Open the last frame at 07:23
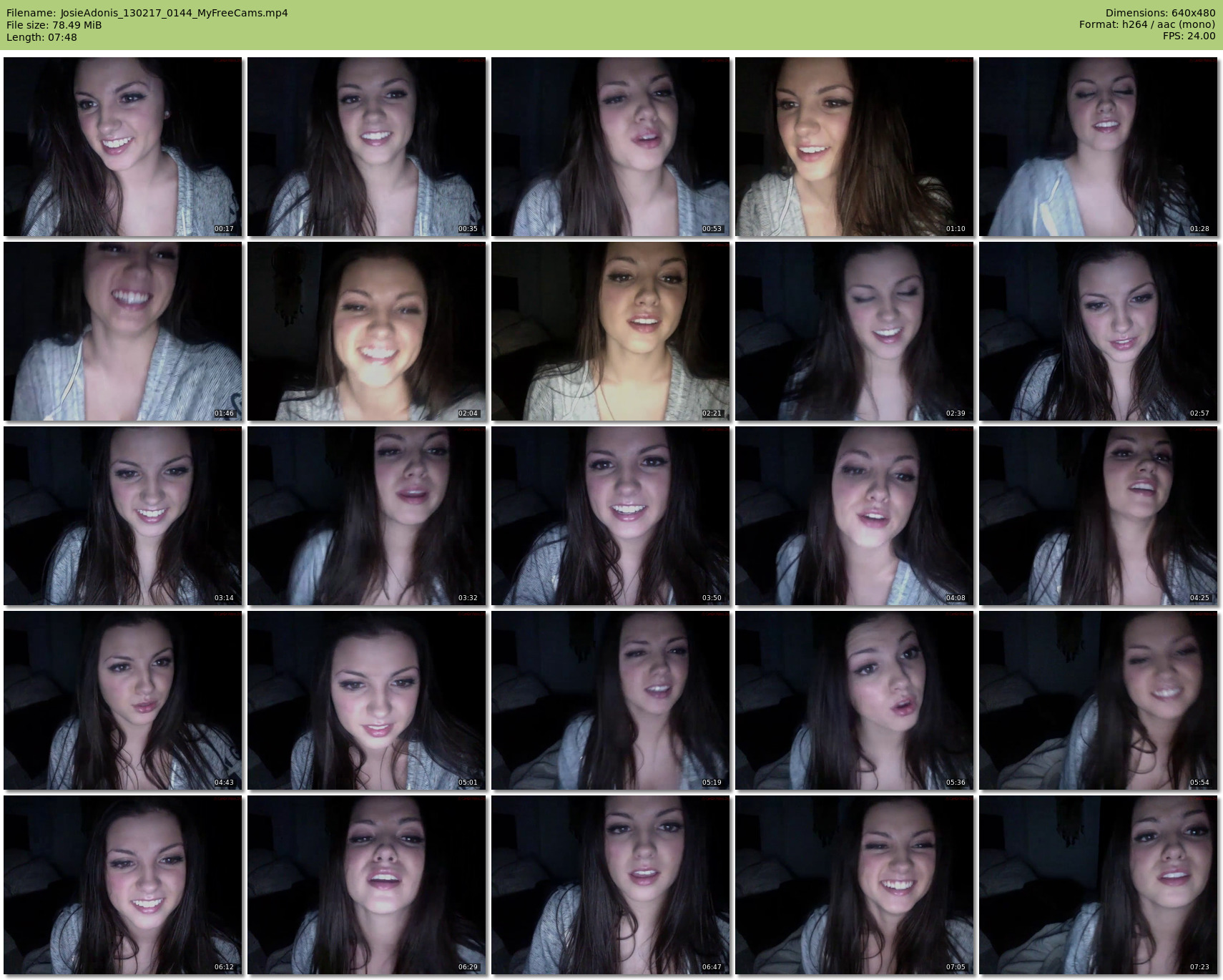The height and width of the screenshot is (980, 1223). pyautogui.click(x=1098, y=885)
